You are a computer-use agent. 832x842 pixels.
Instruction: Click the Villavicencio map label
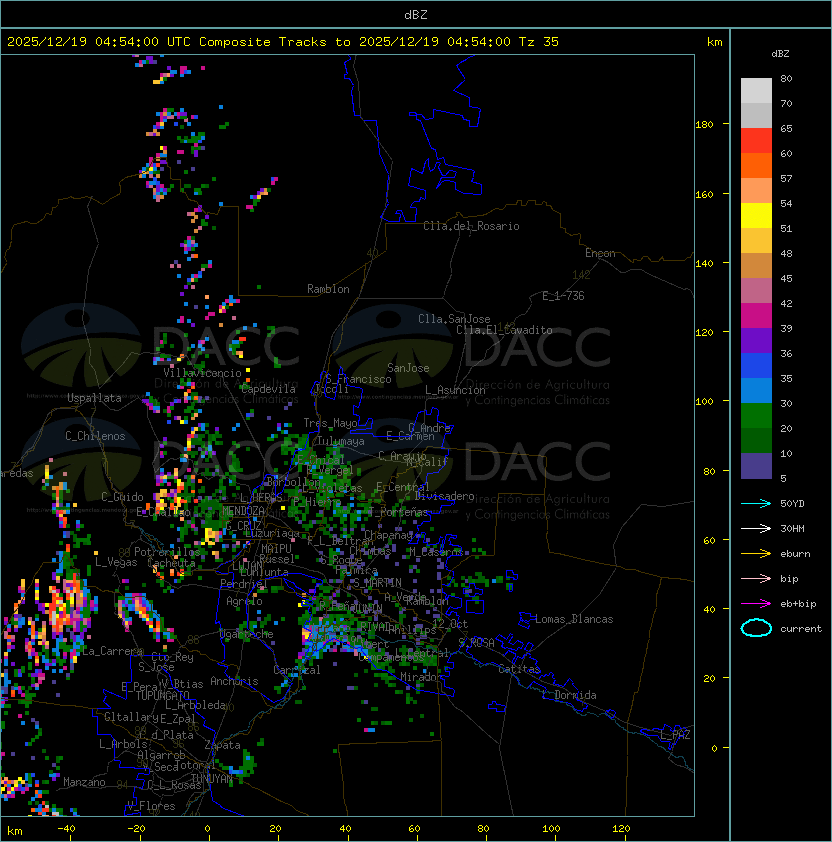click(202, 373)
